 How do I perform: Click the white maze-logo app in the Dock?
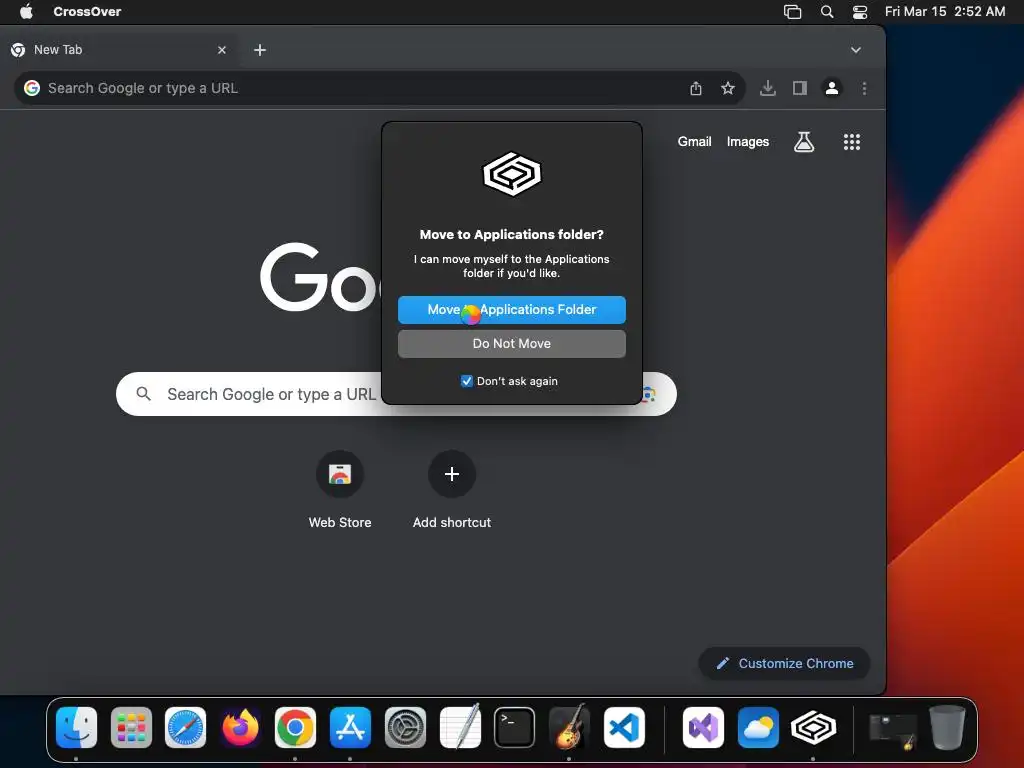tap(813, 728)
